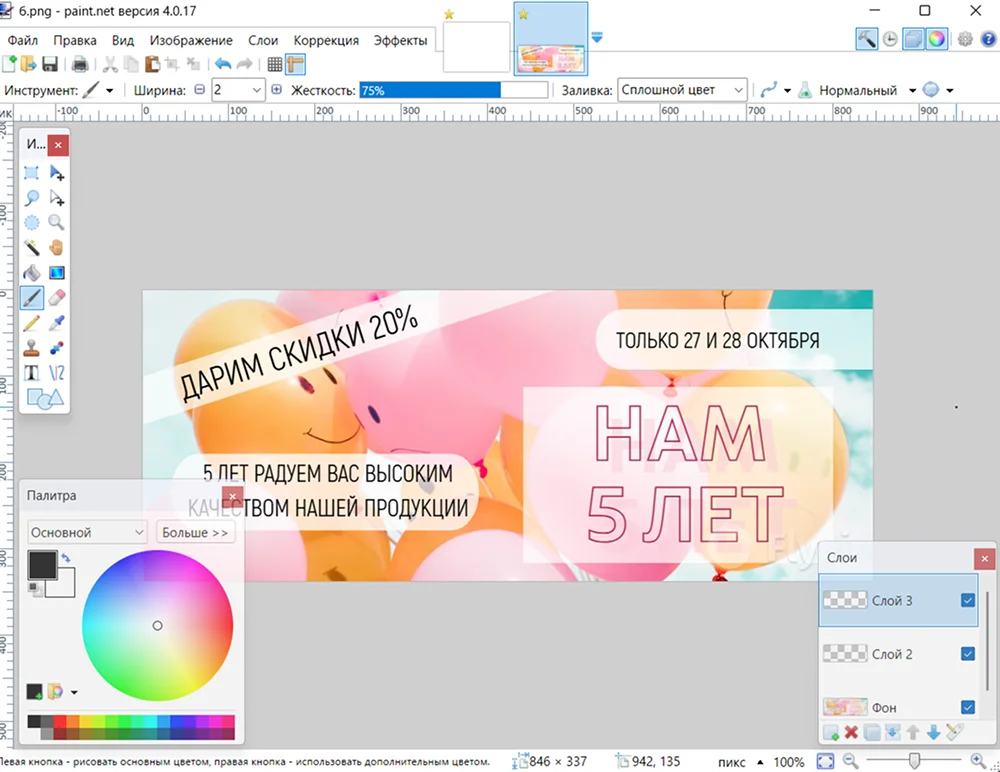The width and height of the screenshot is (1000, 772).
Task: Open the Gradient tool
Action: (x=55, y=272)
